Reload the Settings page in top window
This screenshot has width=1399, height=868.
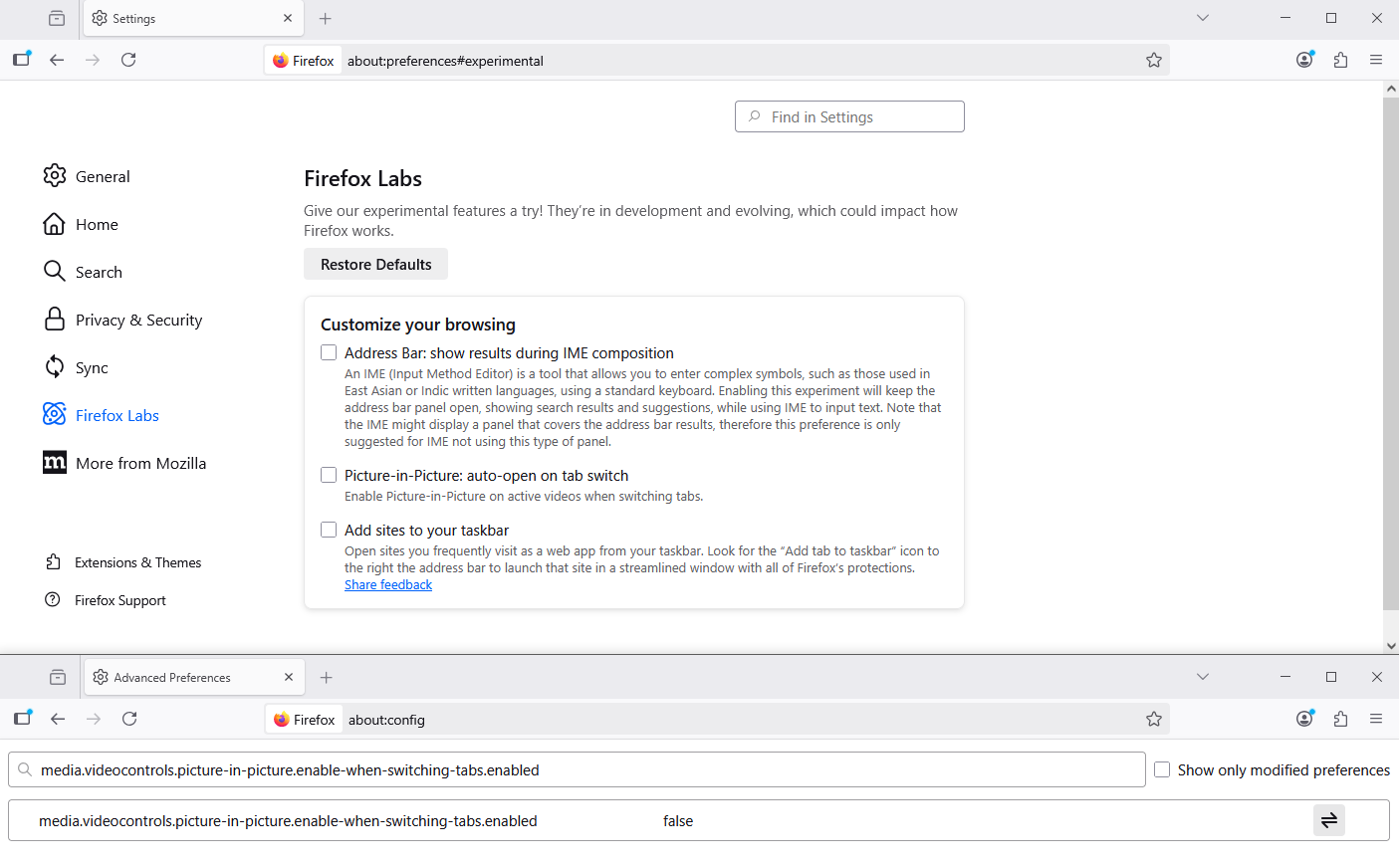128,60
